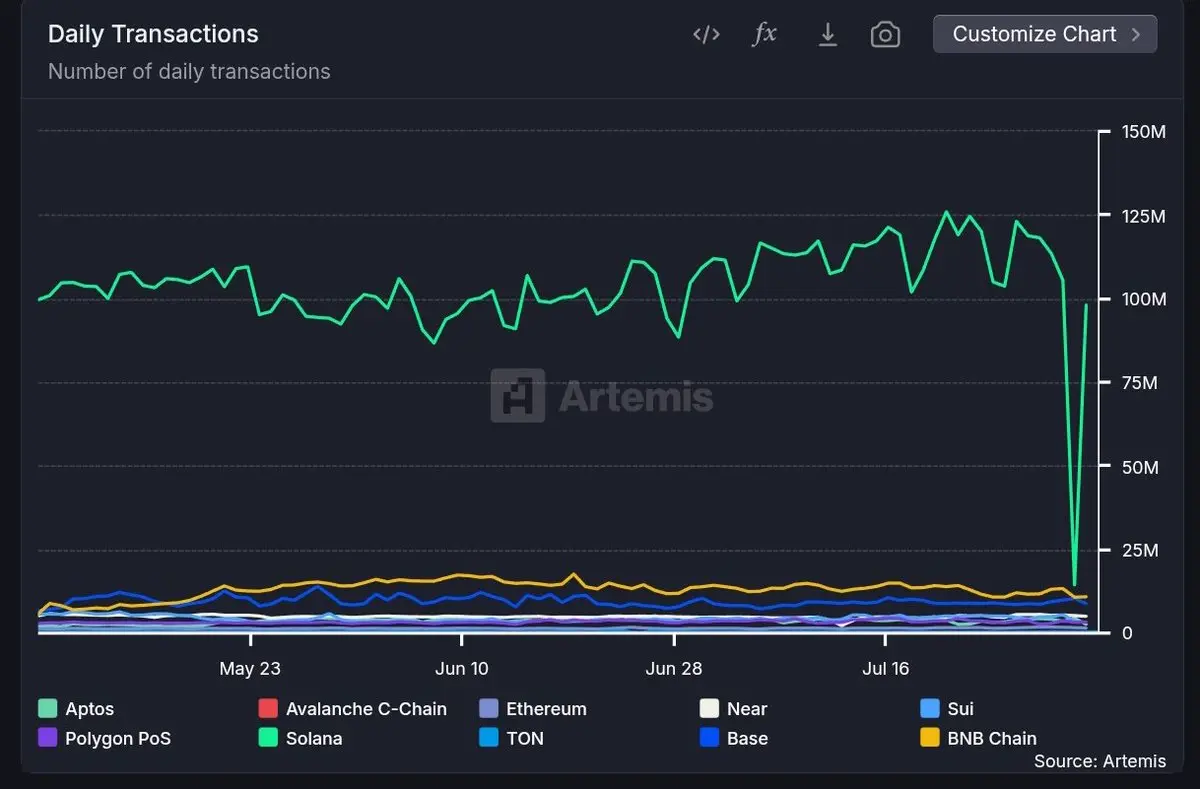Toggle the Aptos color swatch
This screenshot has width=1200, height=789.
click(x=47, y=709)
